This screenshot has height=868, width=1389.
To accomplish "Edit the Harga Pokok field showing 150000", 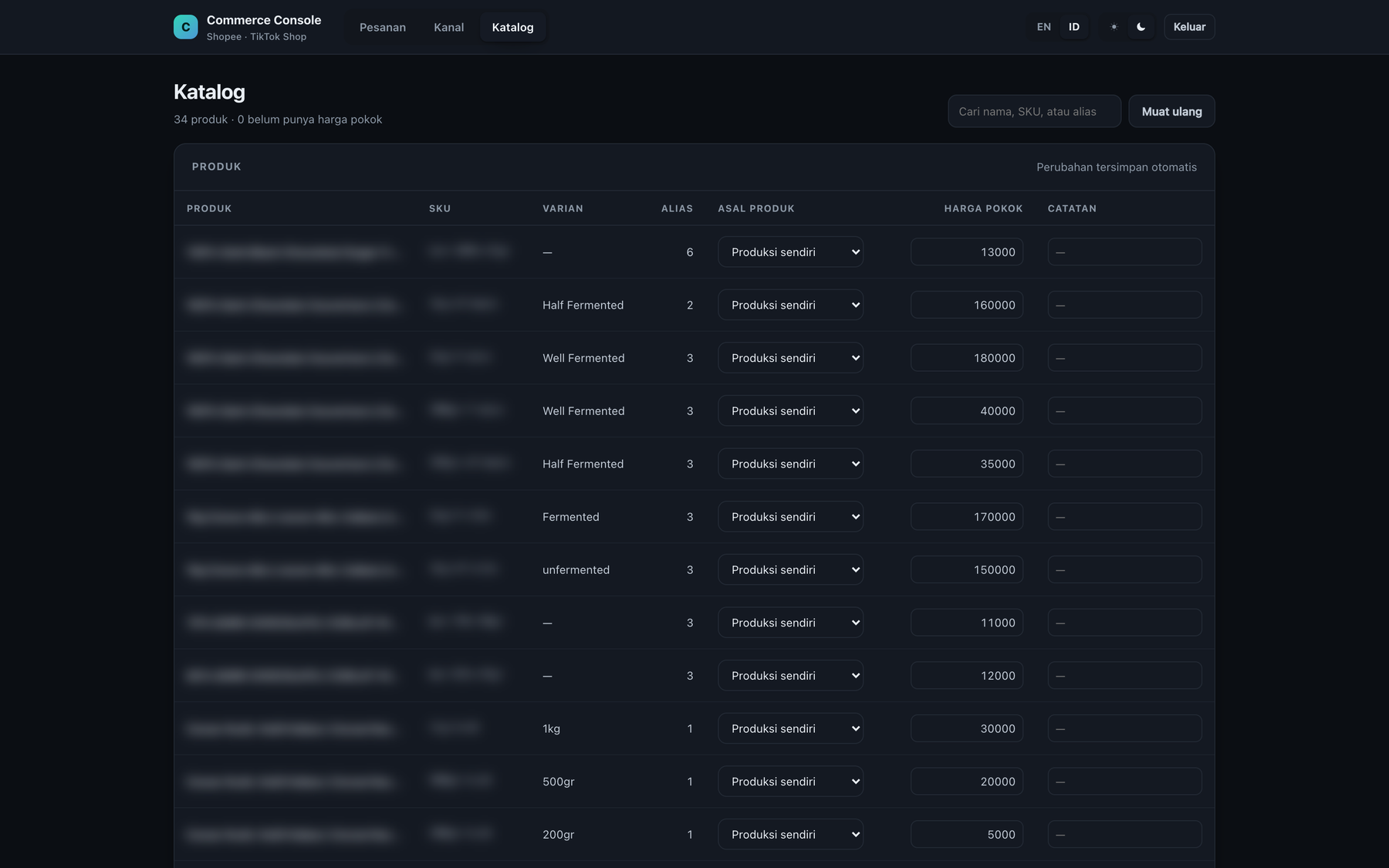I will tap(967, 569).
